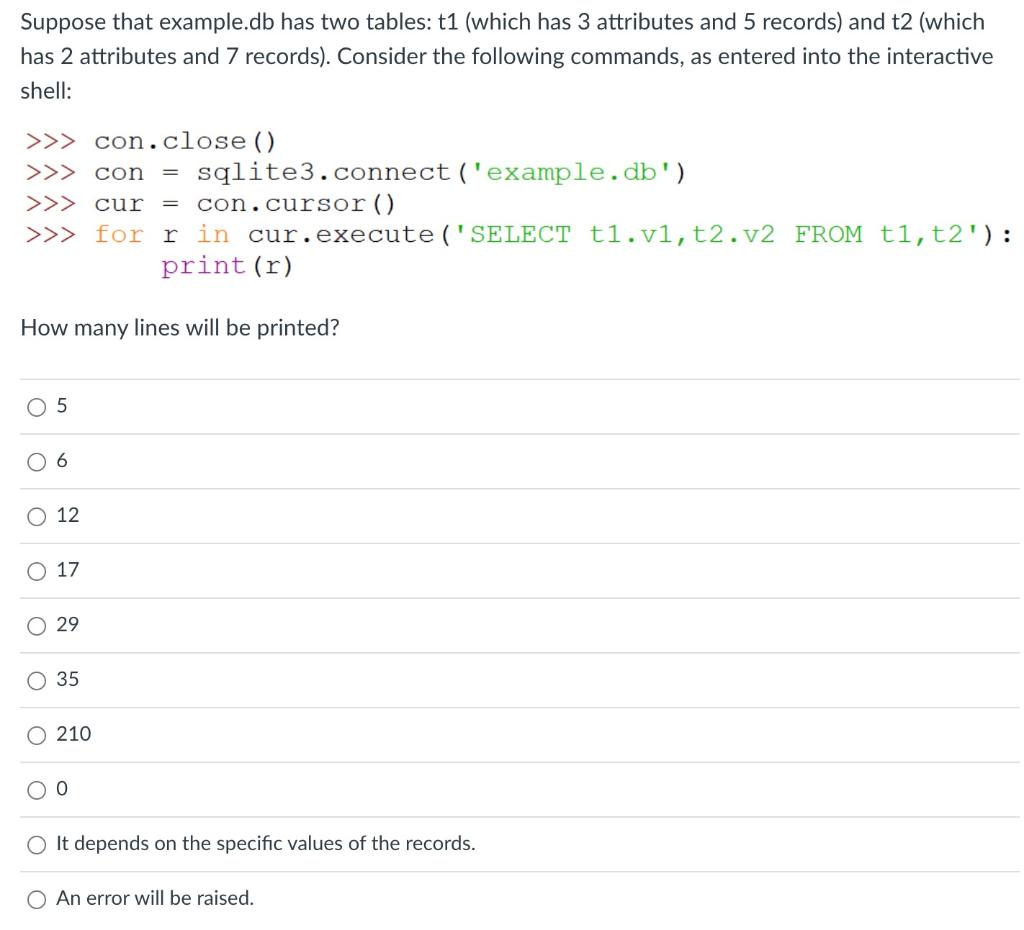Choose 'An error will be raised' option

(37, 898)
